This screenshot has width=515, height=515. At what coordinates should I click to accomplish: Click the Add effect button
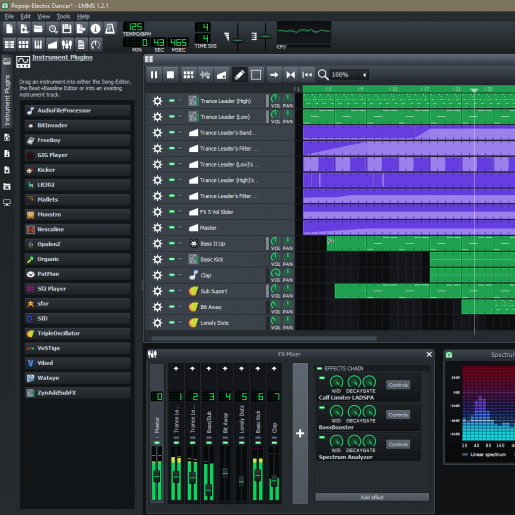(372, 497)
